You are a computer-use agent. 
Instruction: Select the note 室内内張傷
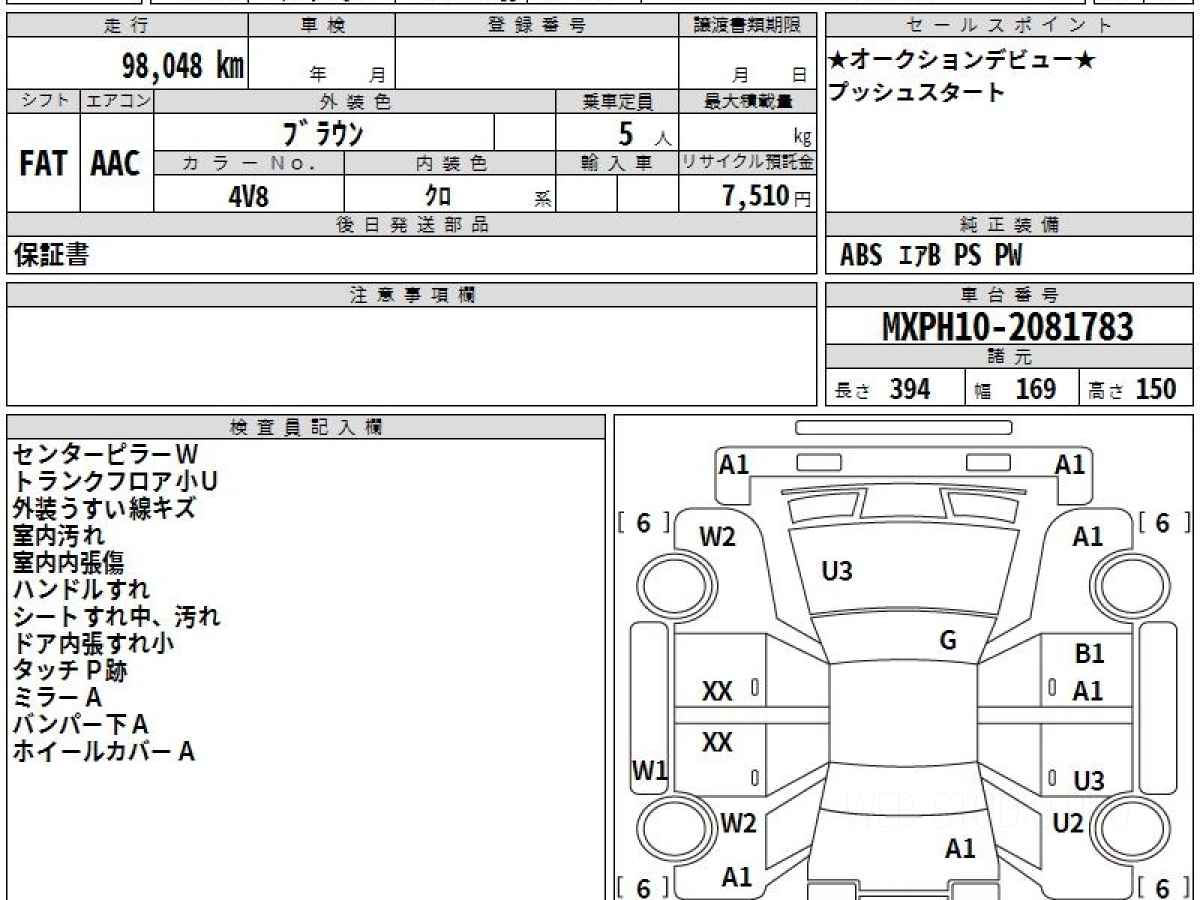point(69,563)
